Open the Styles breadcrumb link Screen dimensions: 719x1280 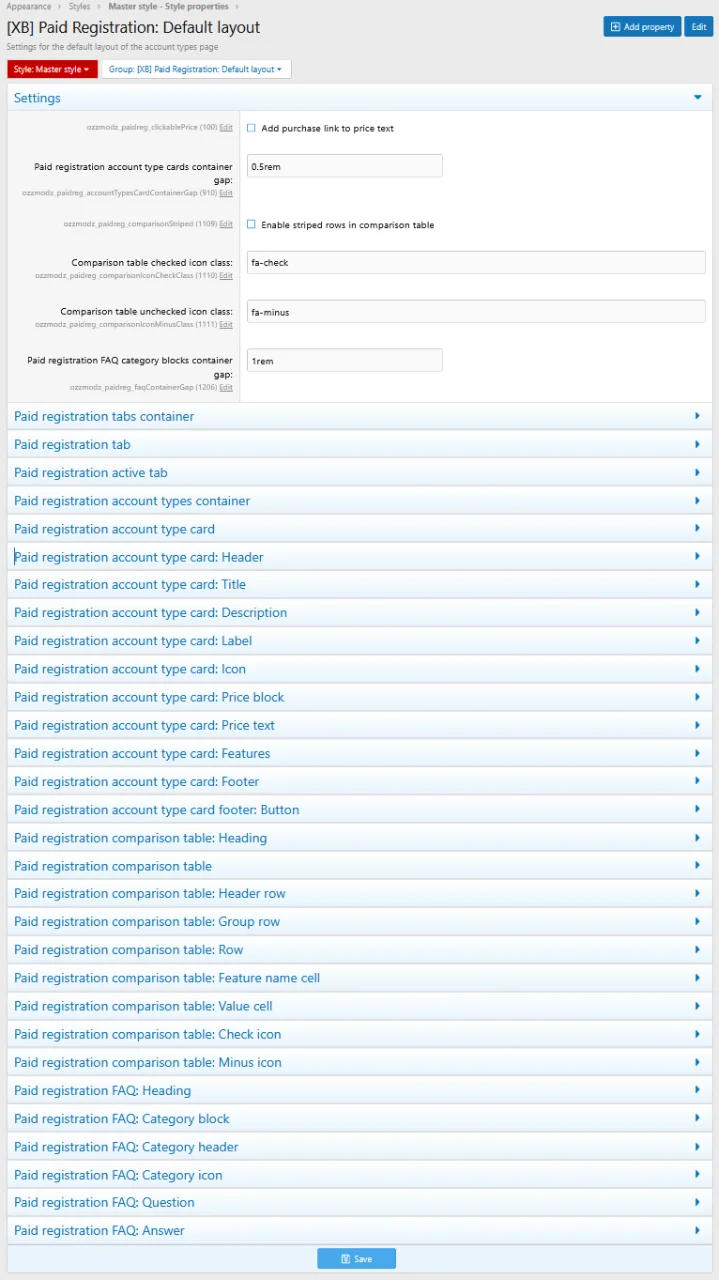tap(79, 6)
